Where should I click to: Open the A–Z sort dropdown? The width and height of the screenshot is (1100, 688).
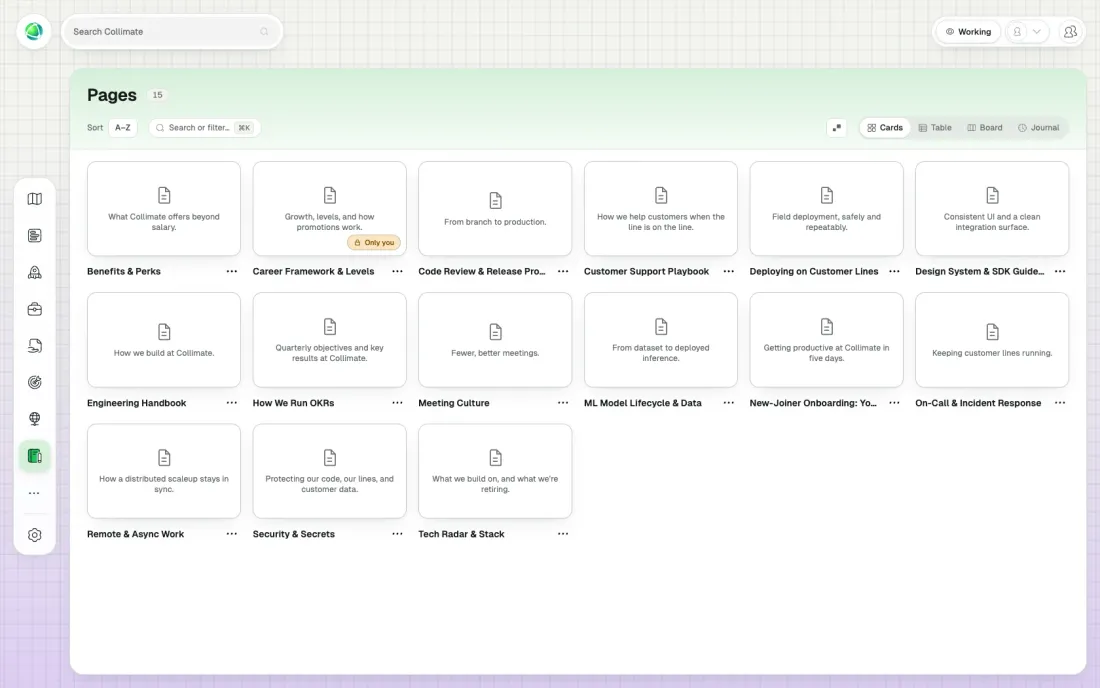tap(123, 128)
